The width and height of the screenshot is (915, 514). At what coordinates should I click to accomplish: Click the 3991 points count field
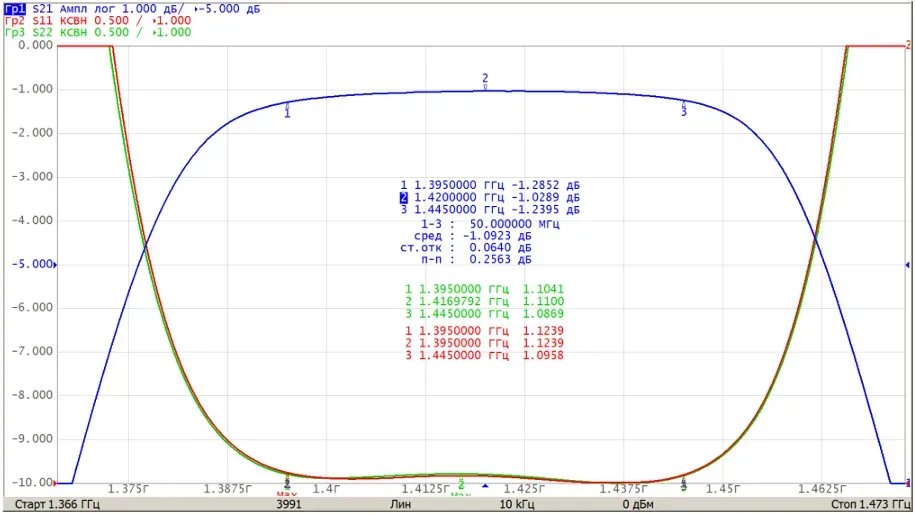[x=289, y=504]
